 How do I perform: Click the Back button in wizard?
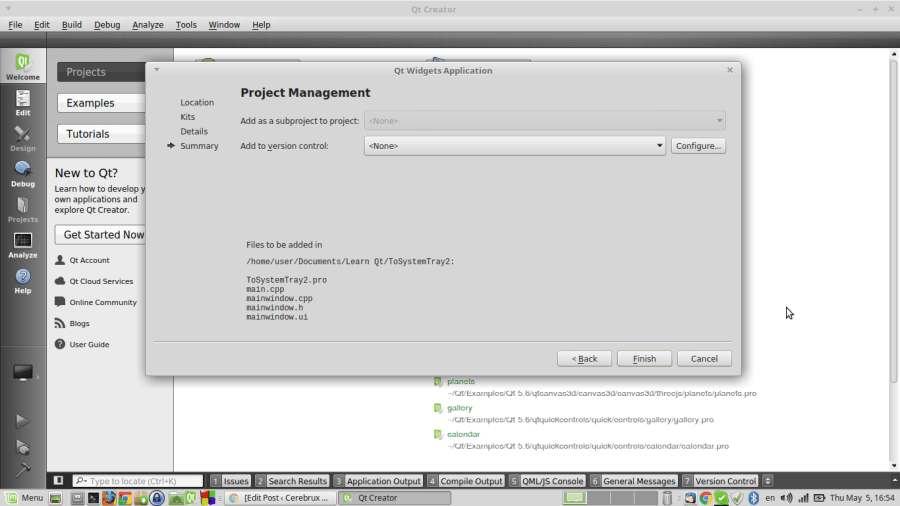click(584, 359)
